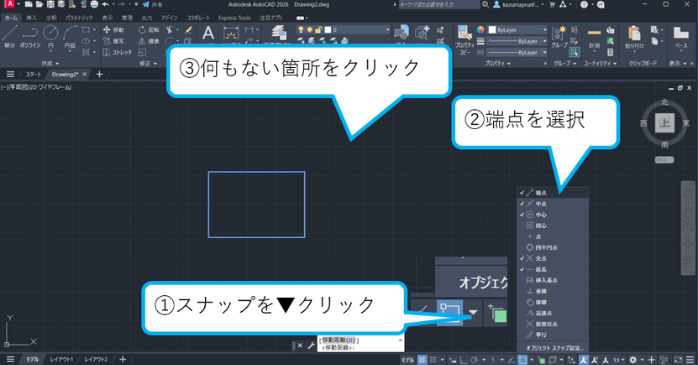
Task: Click the Undo arrow in quick access toolbar
Action: 106,4
